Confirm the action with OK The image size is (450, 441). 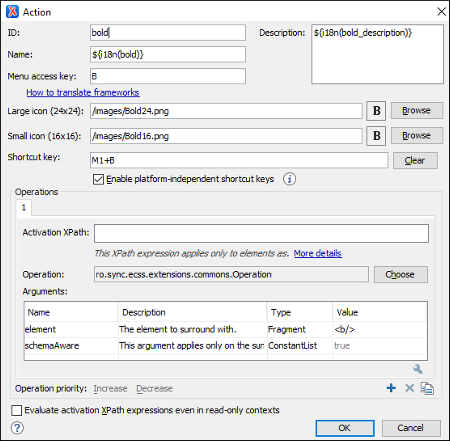(345, 428)
